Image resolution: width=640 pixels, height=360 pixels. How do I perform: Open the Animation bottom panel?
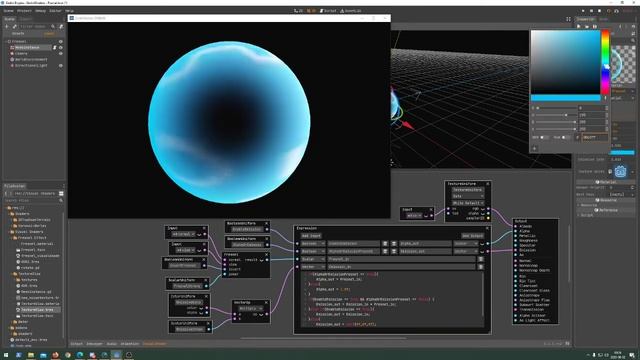(130, 344)
